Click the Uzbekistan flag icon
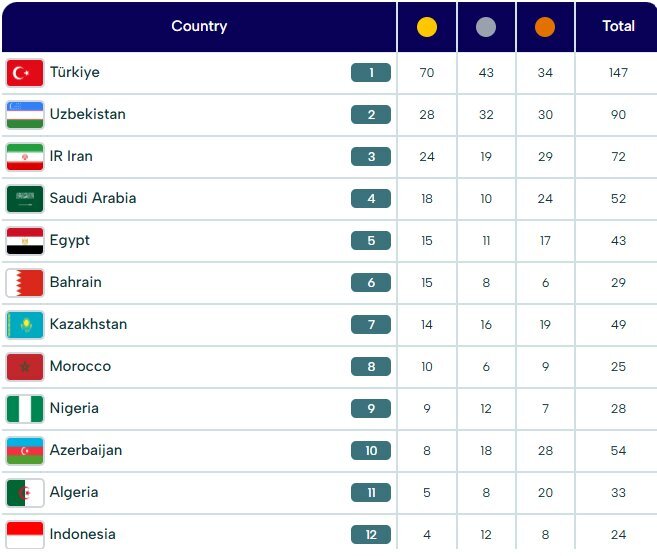The width and height of the screenshot is (657, 556). pyautogui.click(x=25, y=115)
